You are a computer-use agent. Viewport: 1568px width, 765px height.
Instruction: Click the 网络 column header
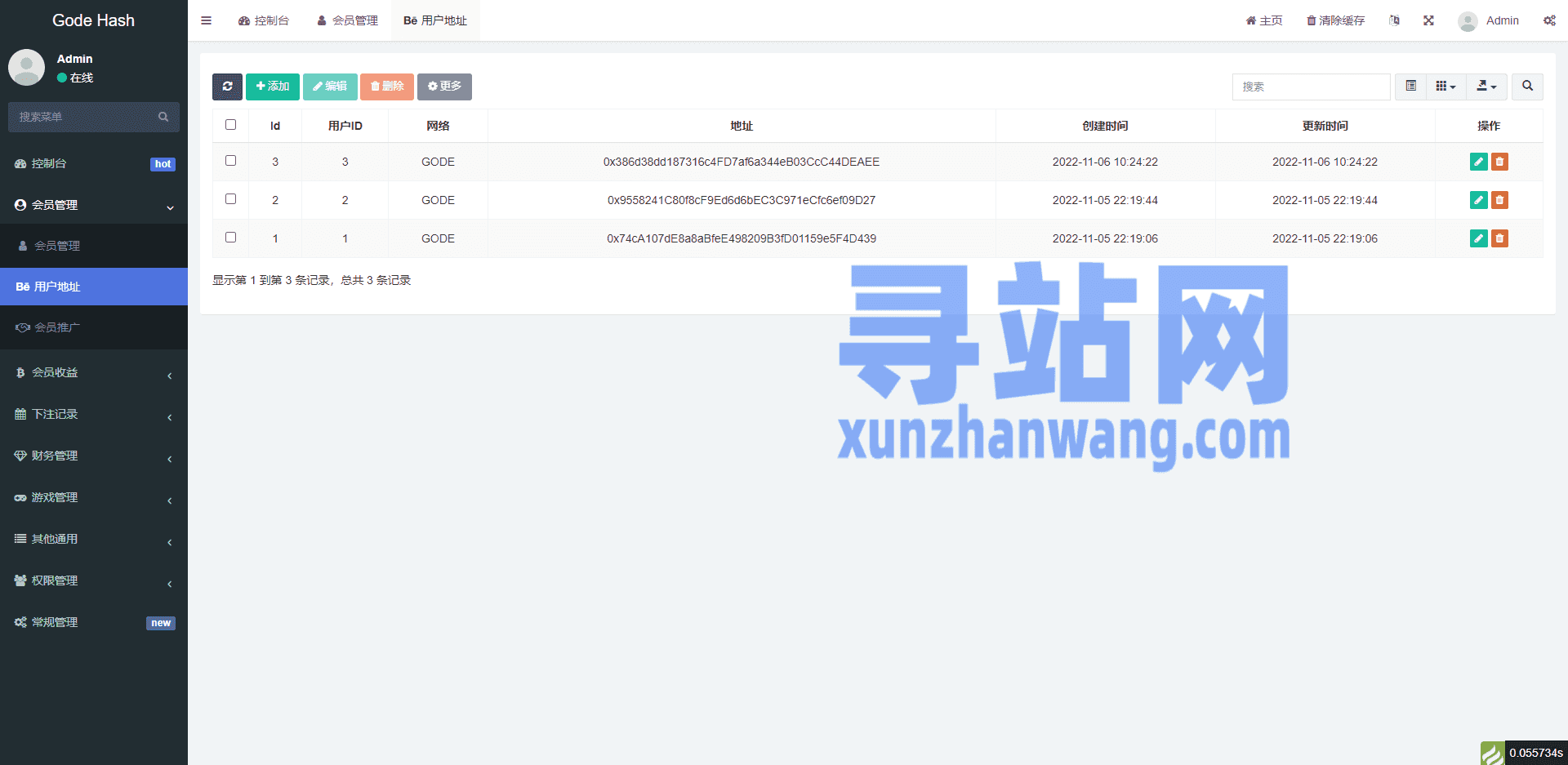(438, 126)
